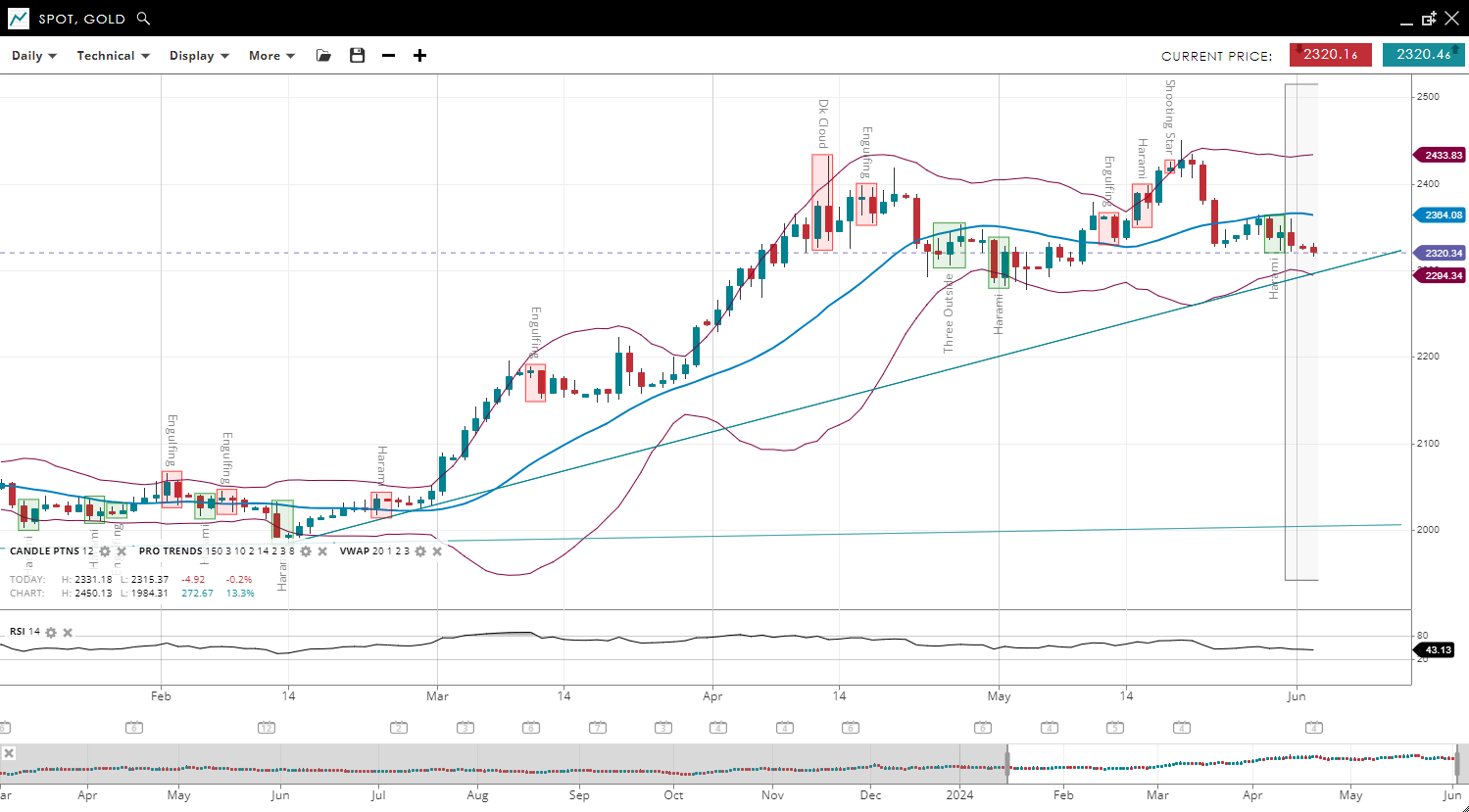Expand the Daily timeframe dropdown

tap(34, 56)
